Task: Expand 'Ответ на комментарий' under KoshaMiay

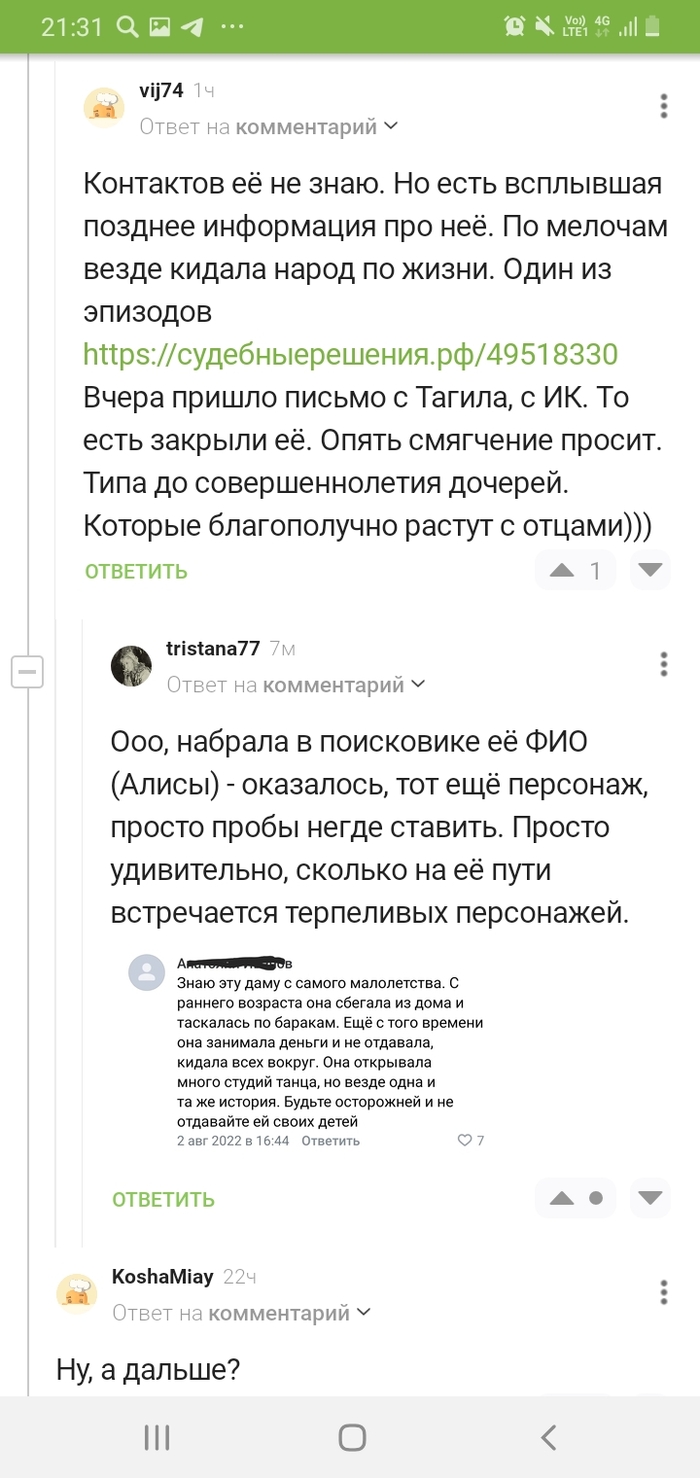Action: (241, 1313)
